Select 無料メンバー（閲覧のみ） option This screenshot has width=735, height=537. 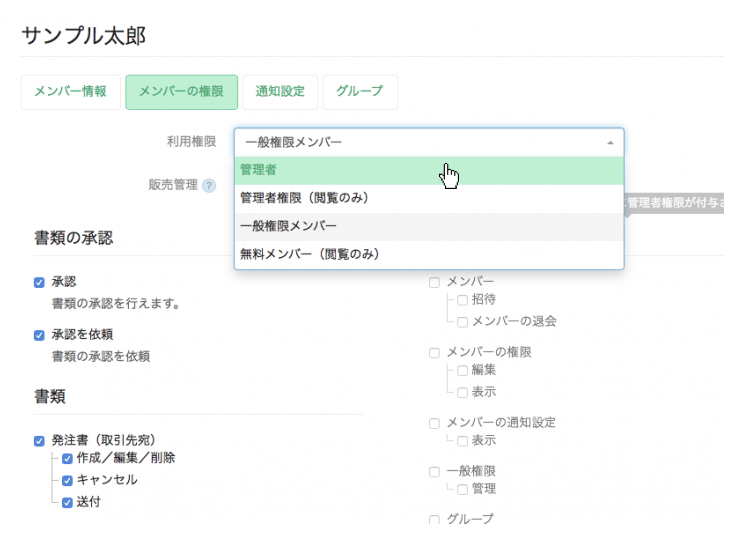[429, 254]
